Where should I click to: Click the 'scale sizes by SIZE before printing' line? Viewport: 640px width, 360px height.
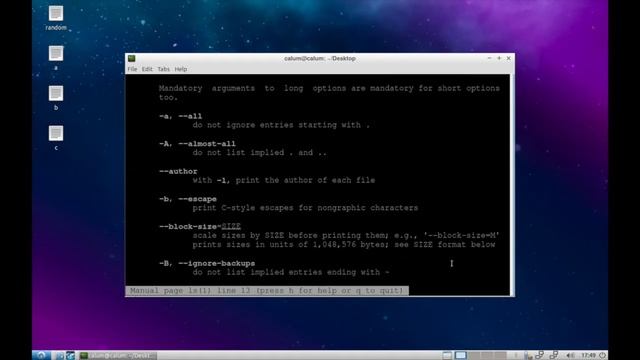pyautogui.click(x=346, y=236)
